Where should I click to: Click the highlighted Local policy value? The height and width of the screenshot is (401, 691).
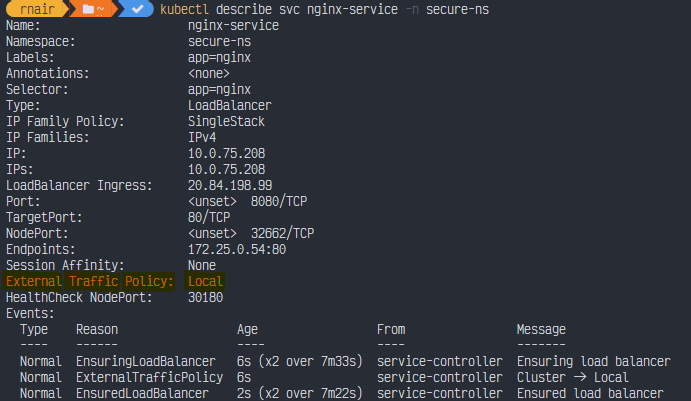[206, 282]
